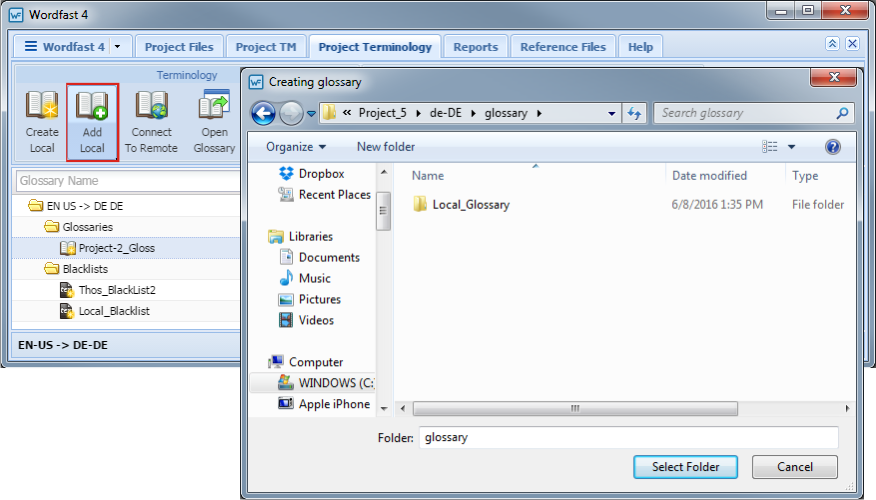
Task: Click the horizontal scrollbar thumb
Action: point(575,409)
